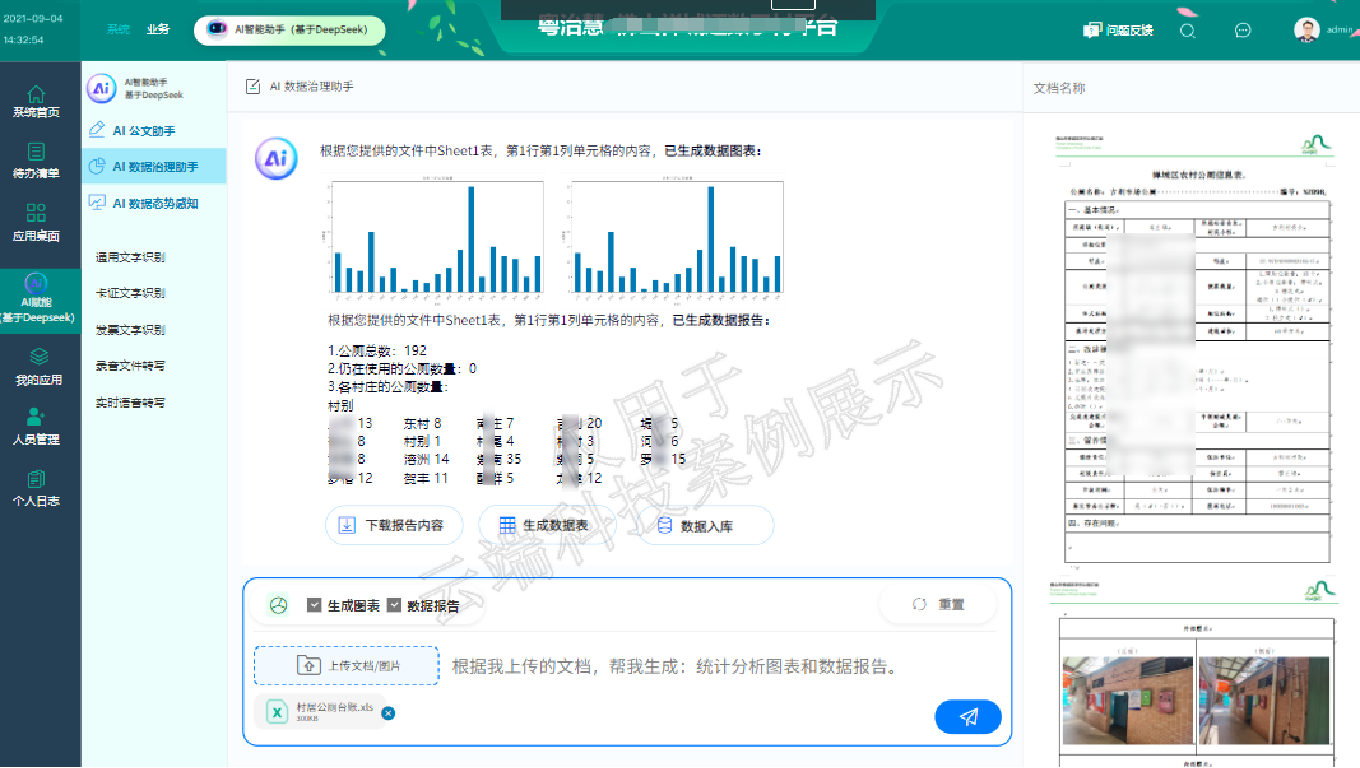Go to 系统首页 home icon

pyautogui.click(x=36, y=100)
